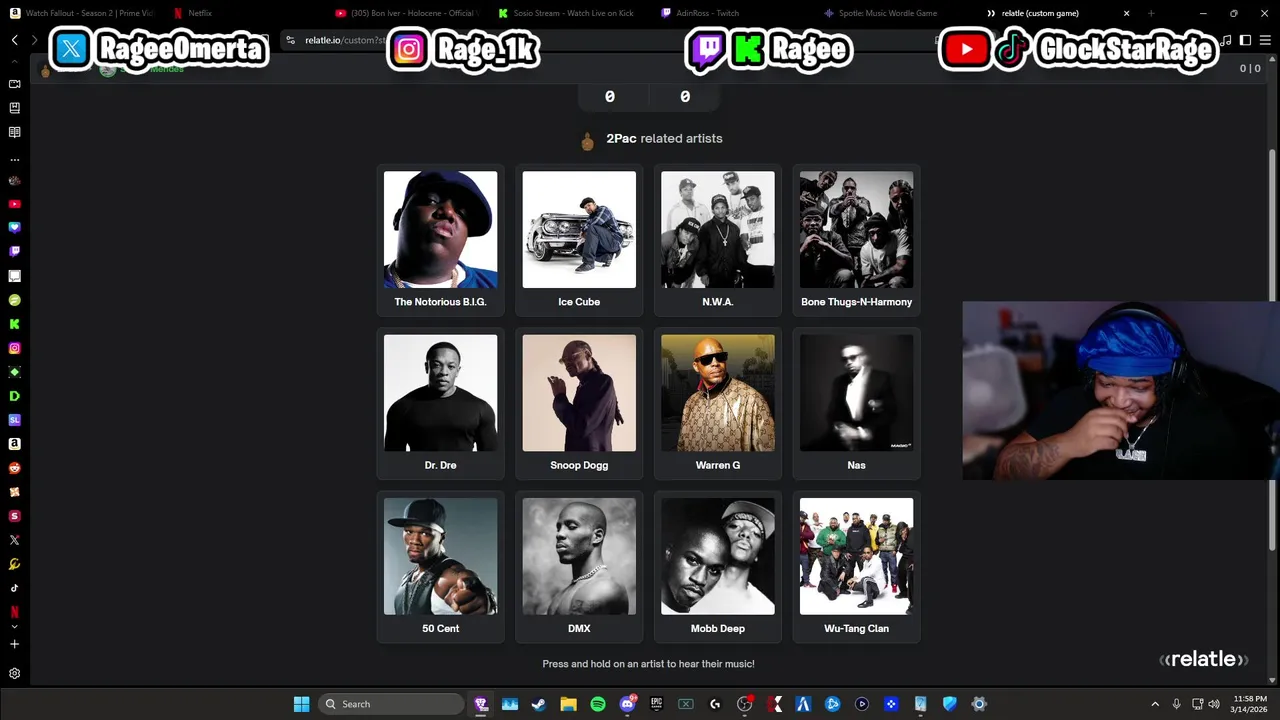Add a new sidebar item with plus icon
This screenshot has width=1280, height=720.
[14, 644]
